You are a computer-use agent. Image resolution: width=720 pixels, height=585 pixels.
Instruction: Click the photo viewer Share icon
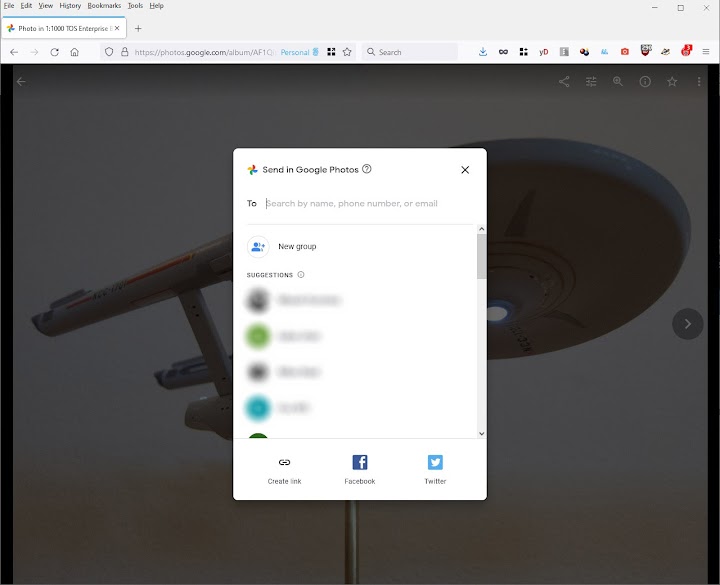[x=564, y=82]
